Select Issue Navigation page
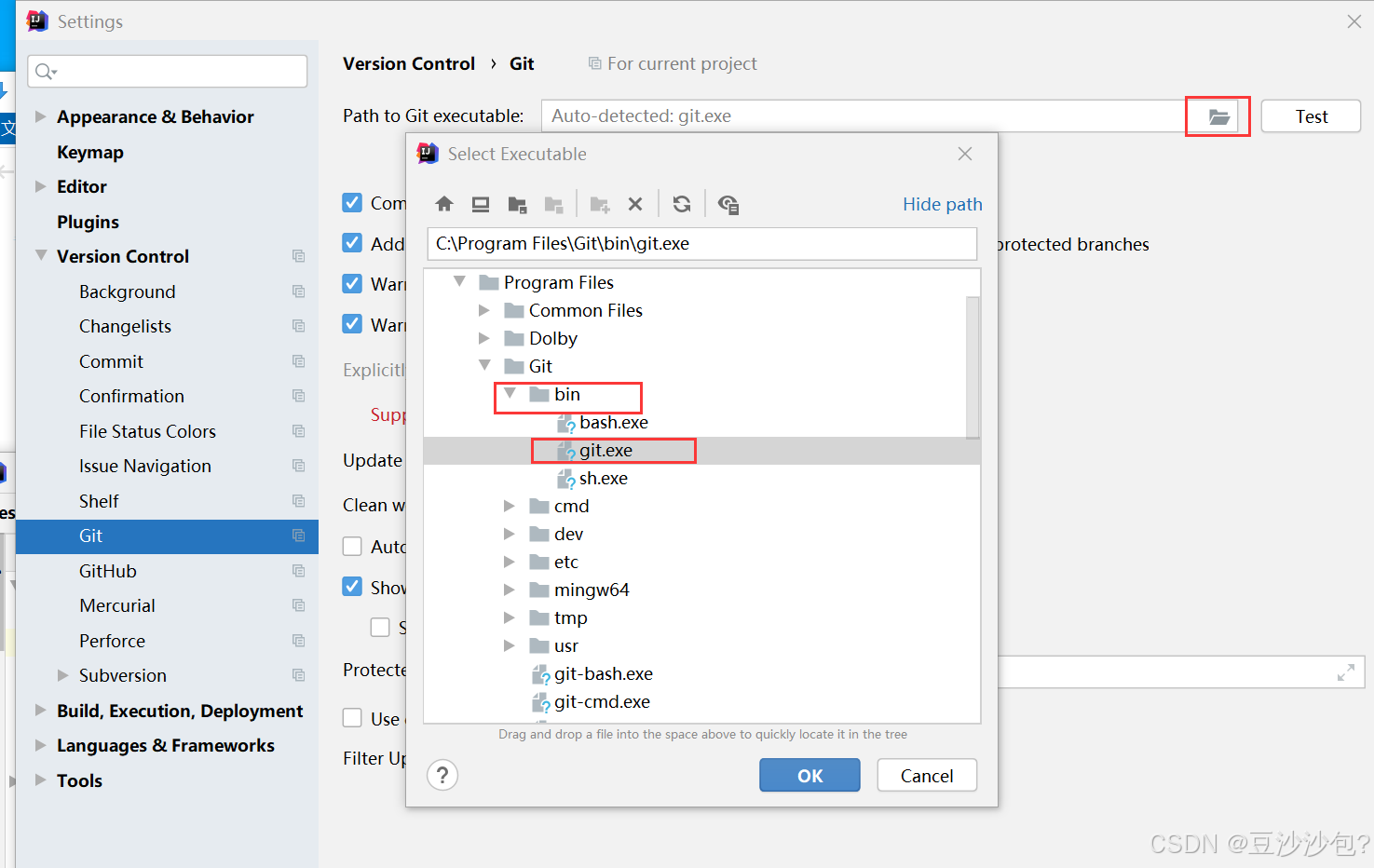This screenshot has height=868, width=1374. 144,466
